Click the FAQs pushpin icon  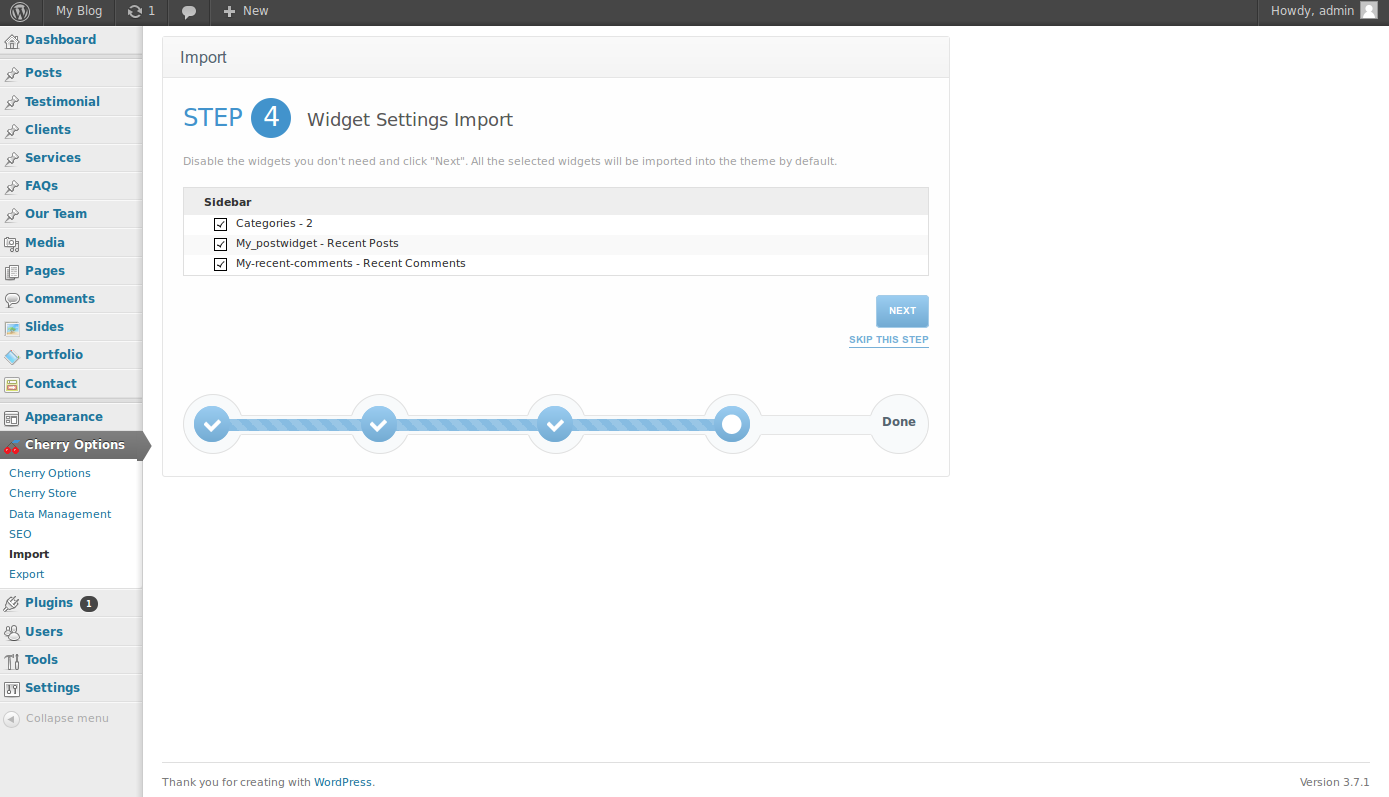pyautogui.click(x=12, y=186)
